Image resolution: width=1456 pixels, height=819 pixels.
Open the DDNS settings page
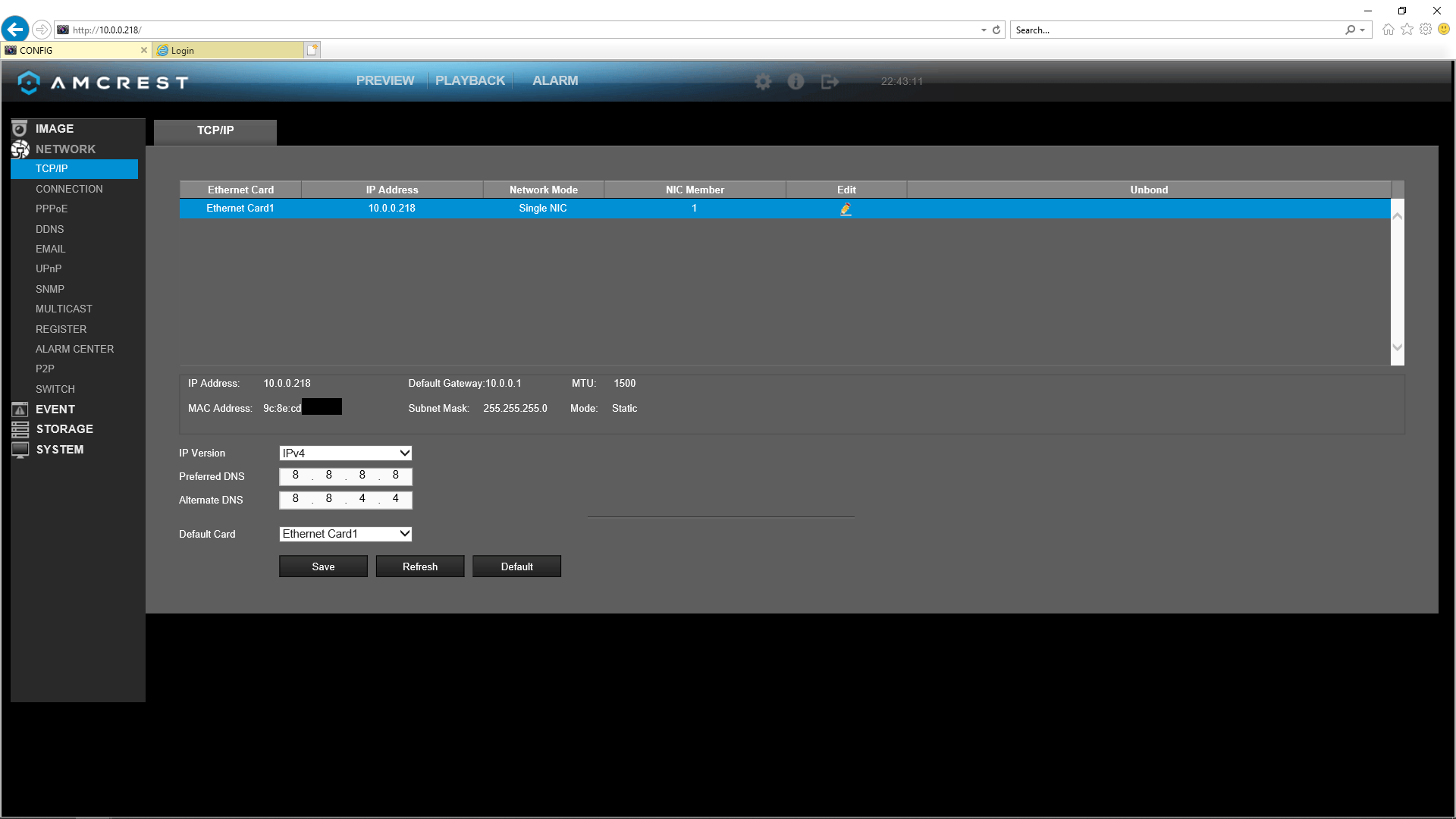pyautogui.click(x=50, y=229)
